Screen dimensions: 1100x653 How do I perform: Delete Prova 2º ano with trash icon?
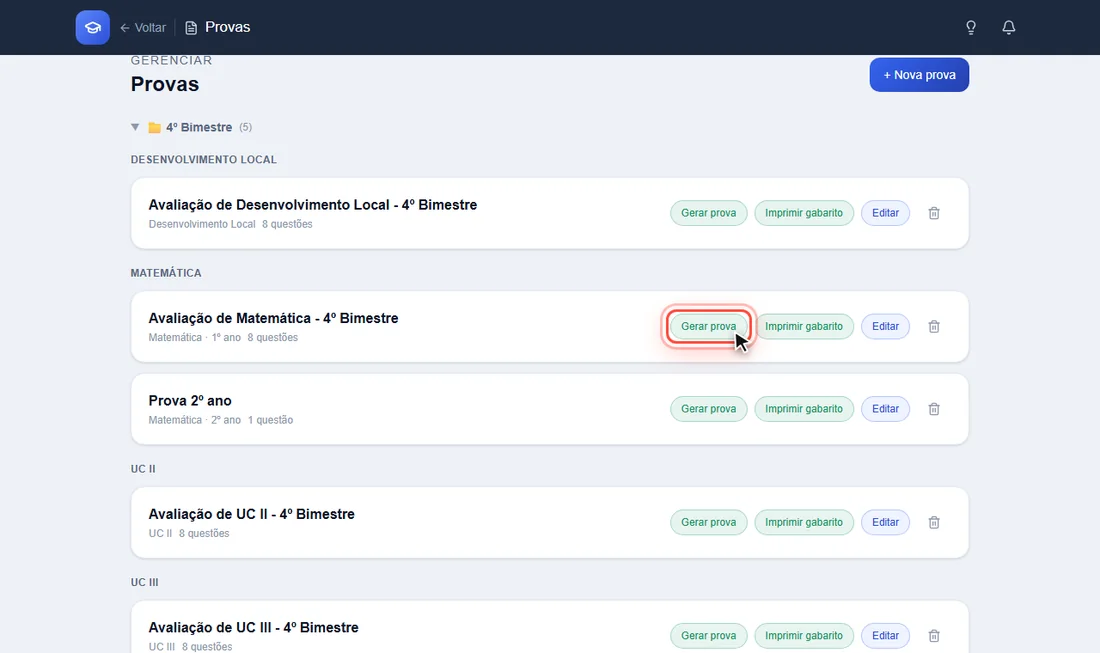pyautogui.click(x=934, y=409)
